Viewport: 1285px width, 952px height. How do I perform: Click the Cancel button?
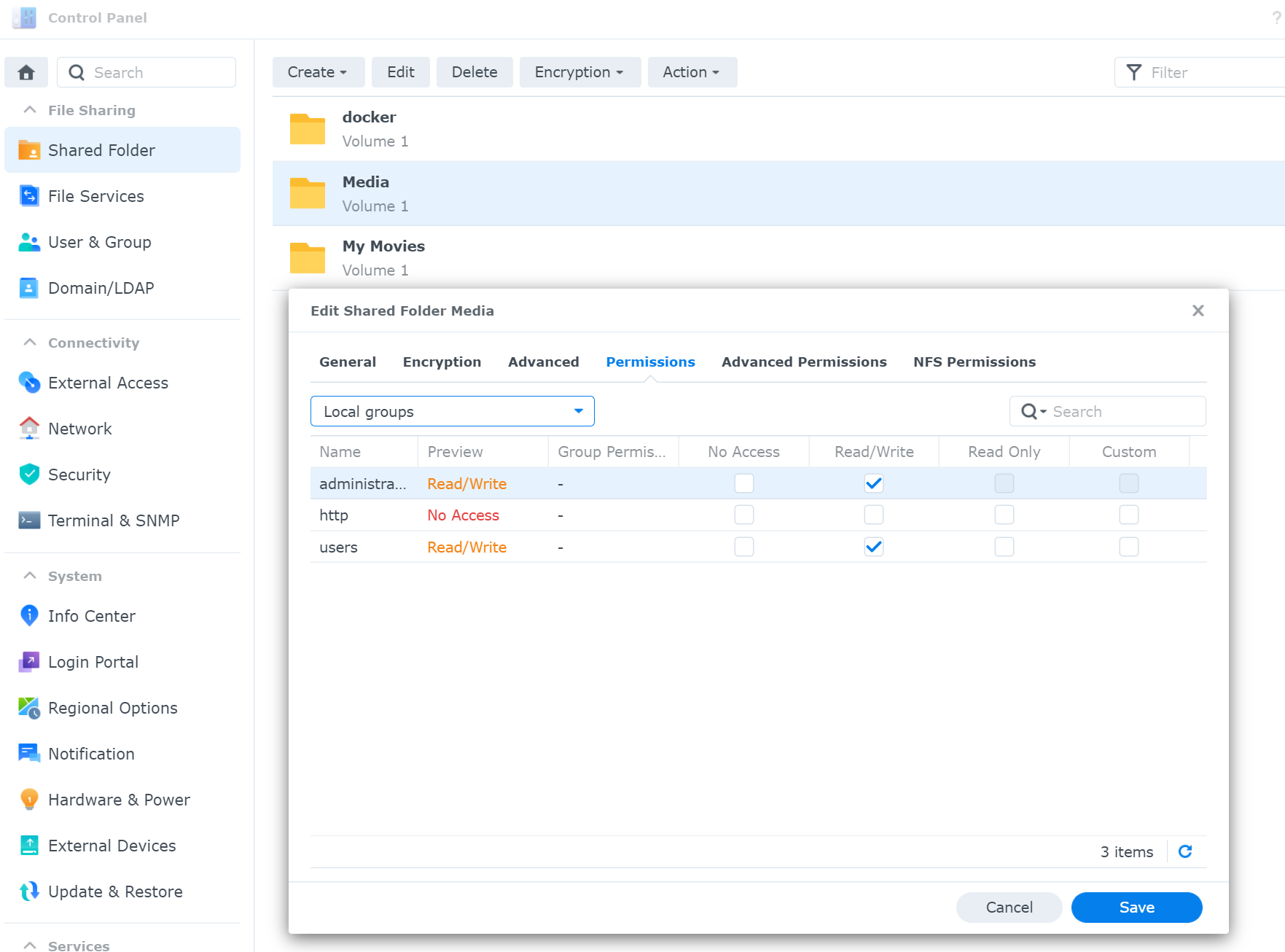1009,908
